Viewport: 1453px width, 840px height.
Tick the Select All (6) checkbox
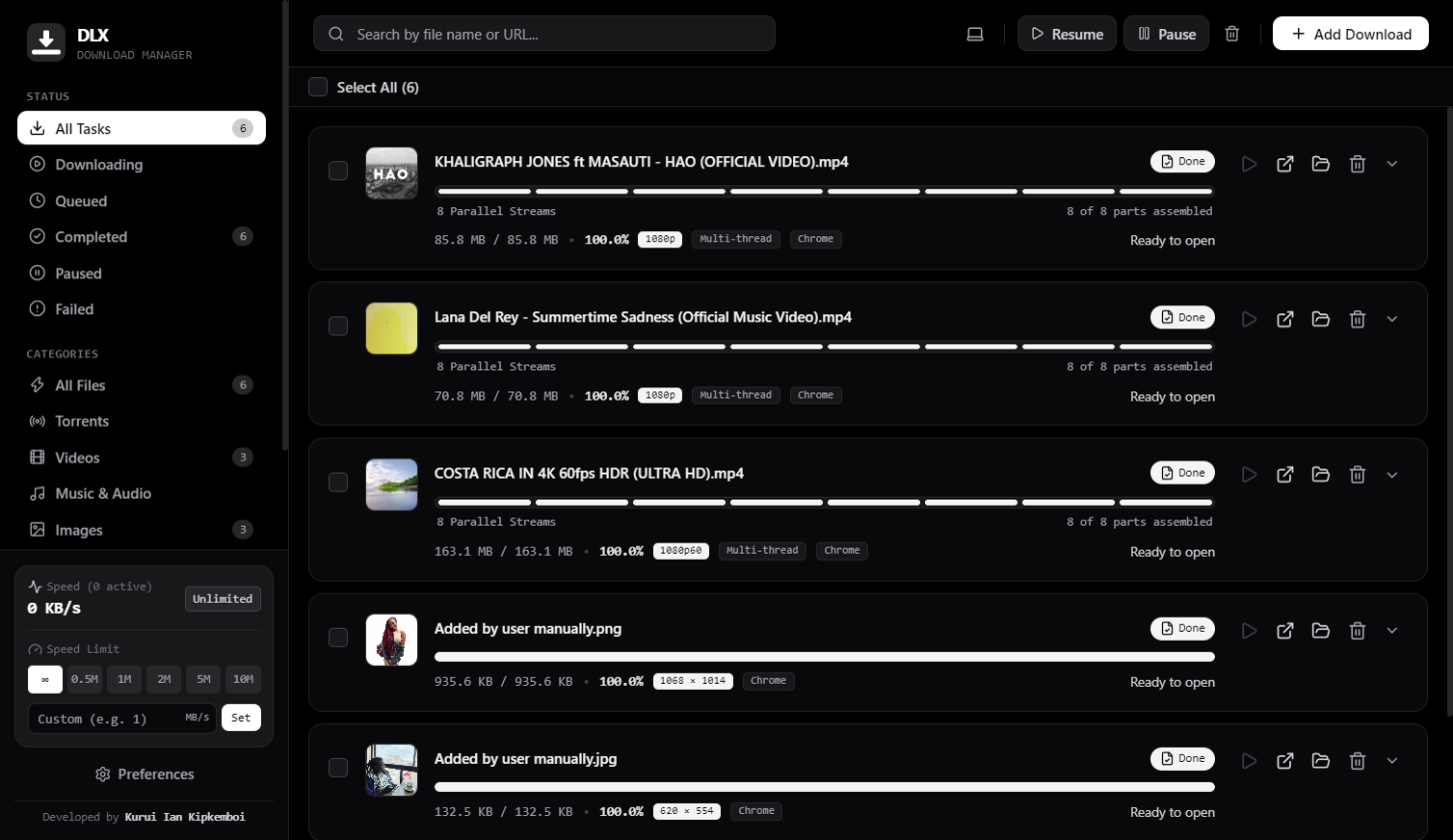(318, 87)
